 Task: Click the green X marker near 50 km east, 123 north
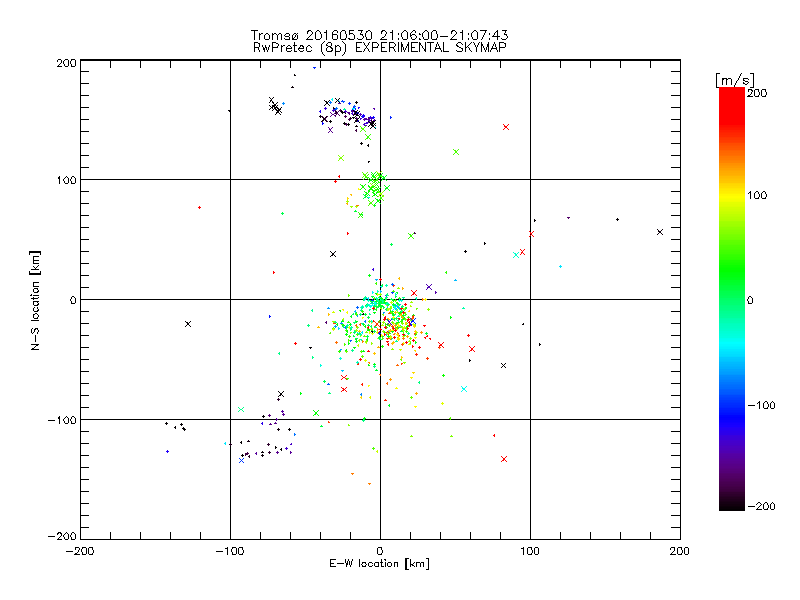point(456,152)
